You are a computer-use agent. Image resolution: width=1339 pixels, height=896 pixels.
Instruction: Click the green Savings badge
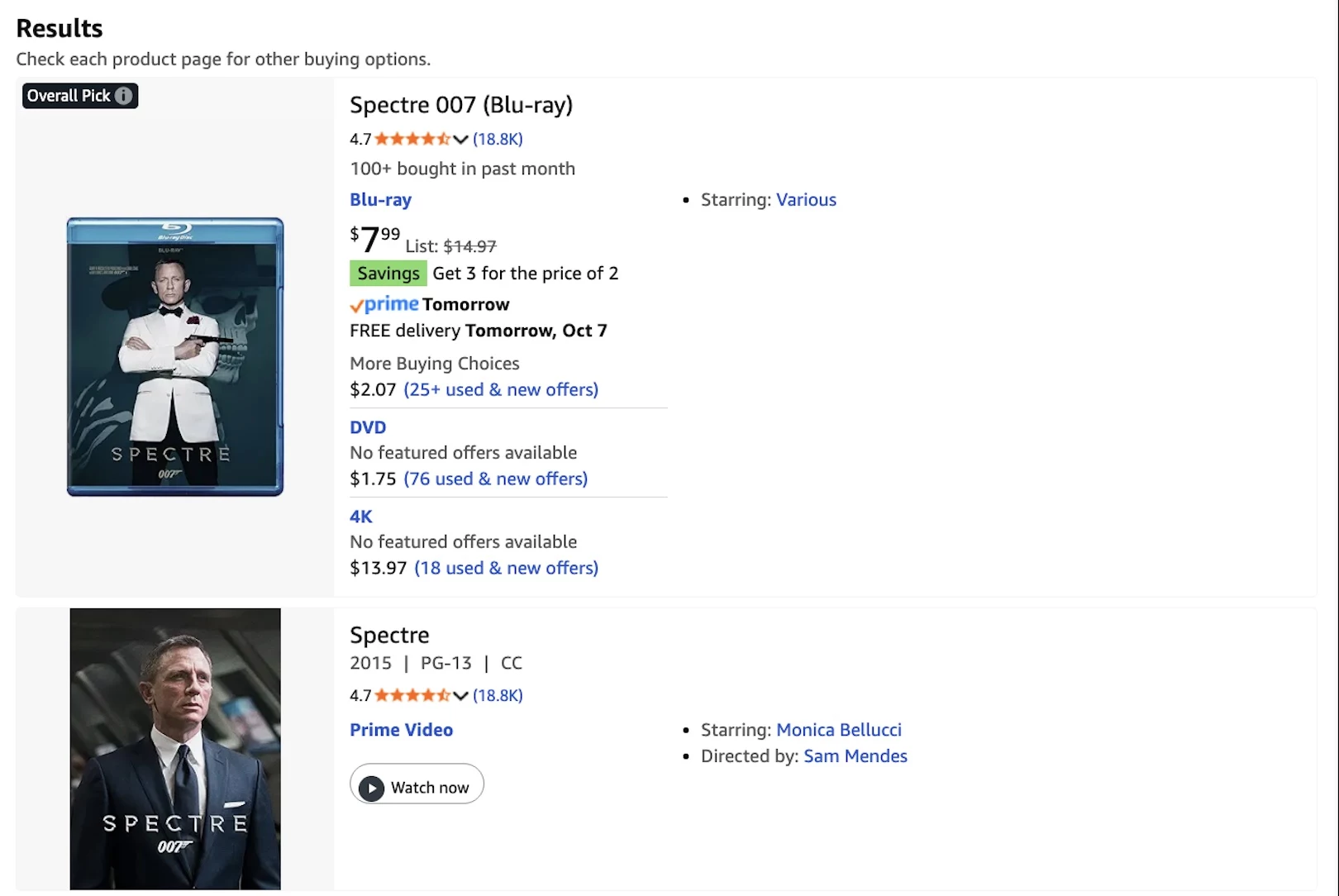pos(388,274)
